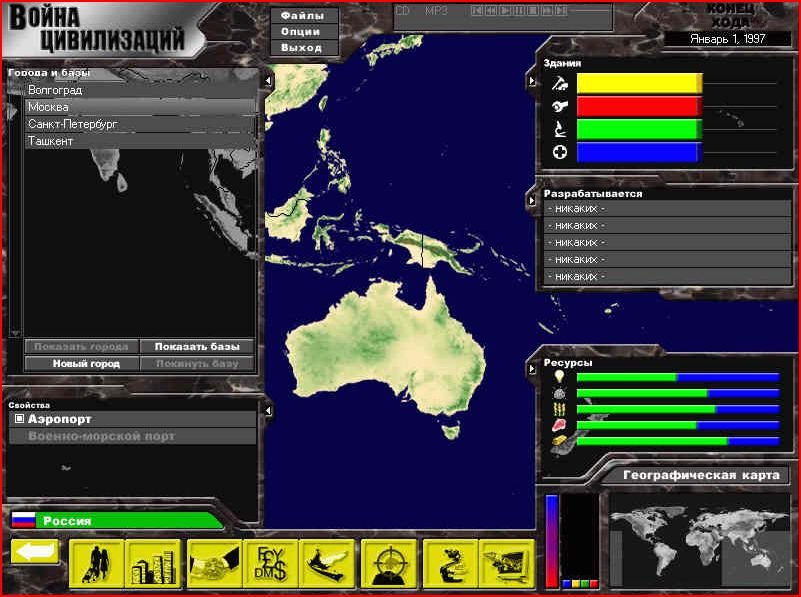Open the crosshair targeting panel

point(388,563)
